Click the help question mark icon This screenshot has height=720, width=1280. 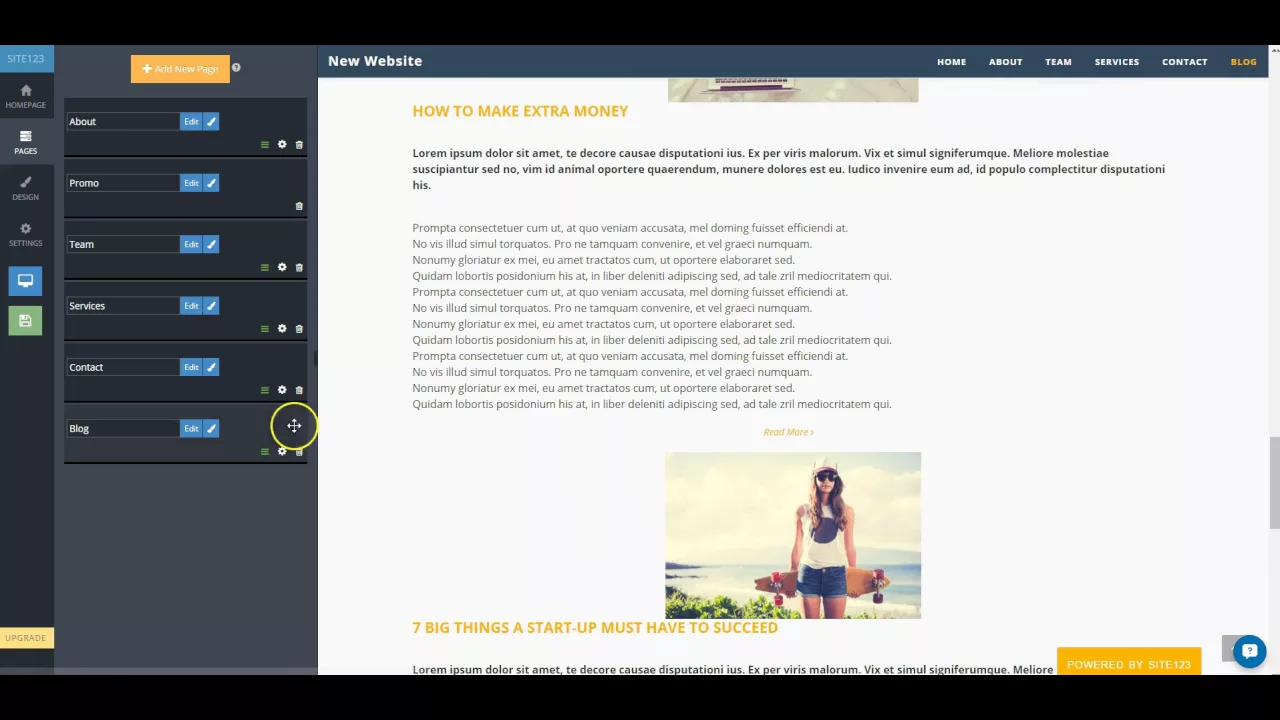tap(236, 68)
